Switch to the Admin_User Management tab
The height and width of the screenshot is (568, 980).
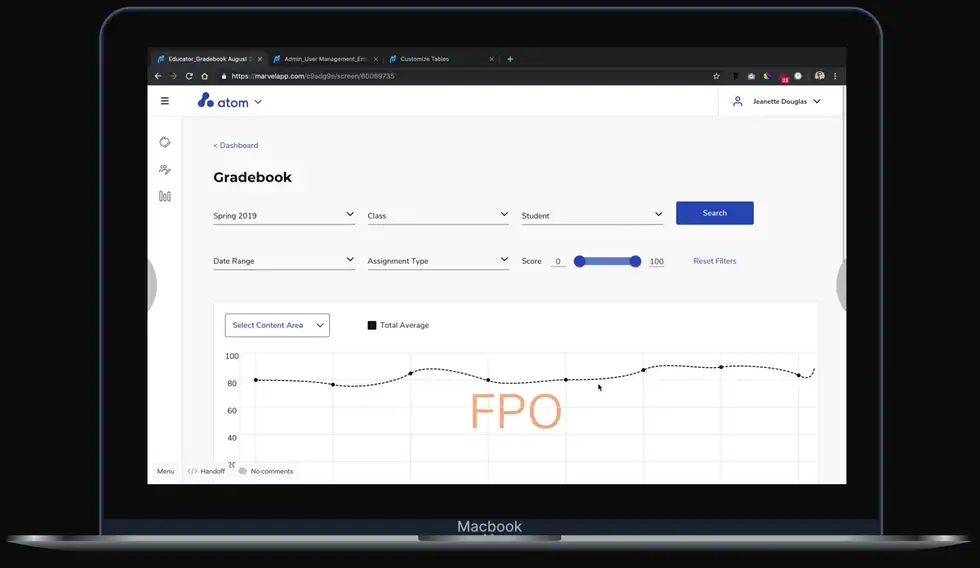click(x=325, y=59)
